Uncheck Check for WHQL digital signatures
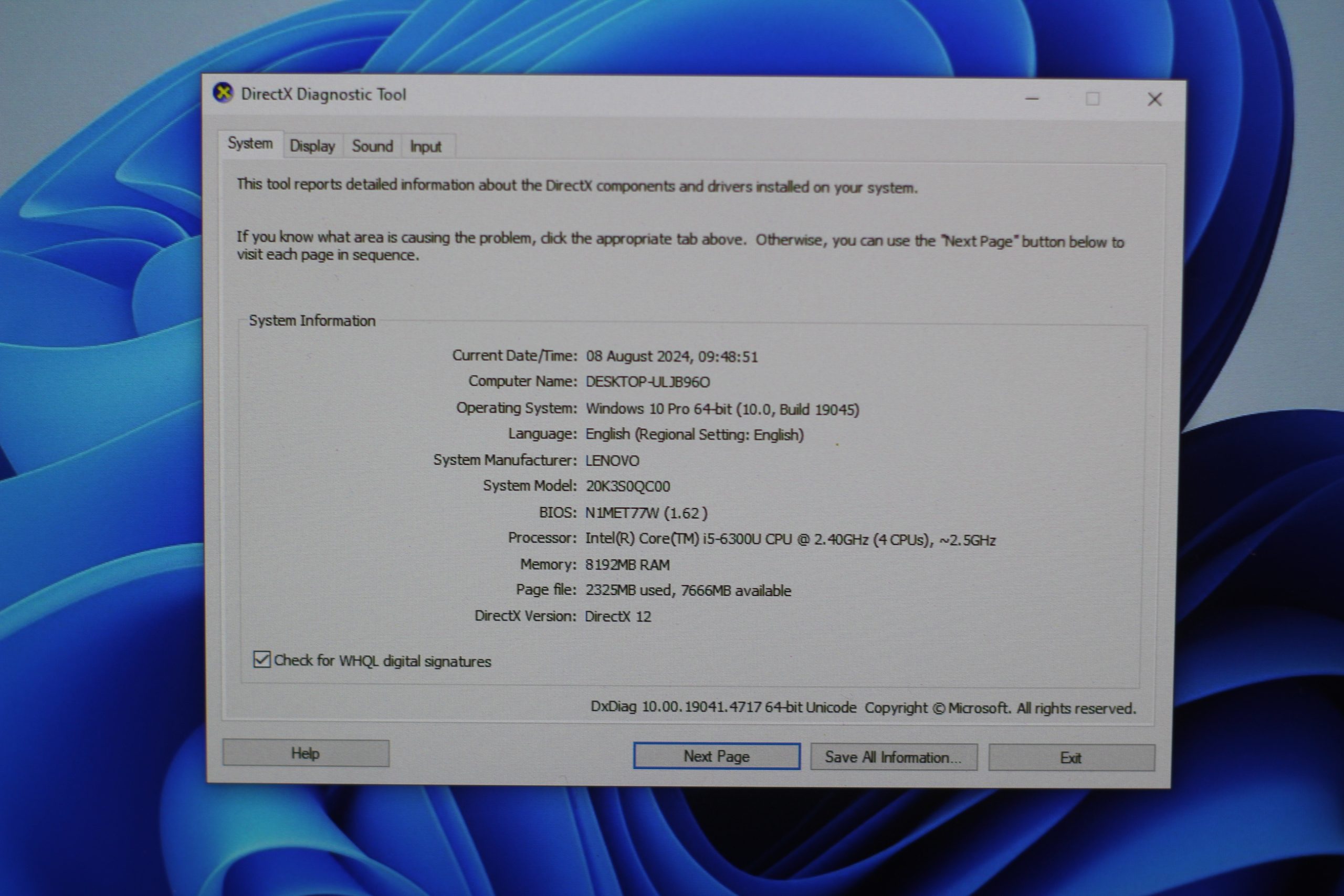The image size is (1344, 896). tap(262, 659)
